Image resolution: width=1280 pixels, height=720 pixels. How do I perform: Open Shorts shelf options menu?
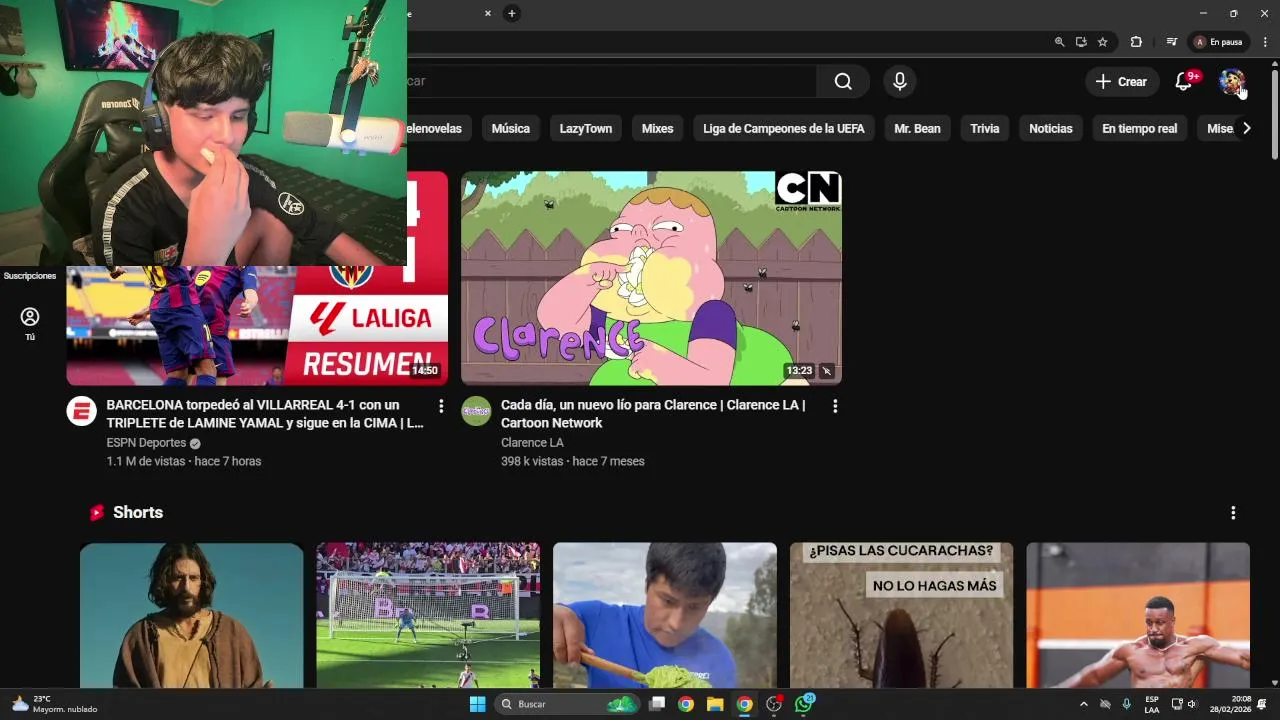[1233, 513]
